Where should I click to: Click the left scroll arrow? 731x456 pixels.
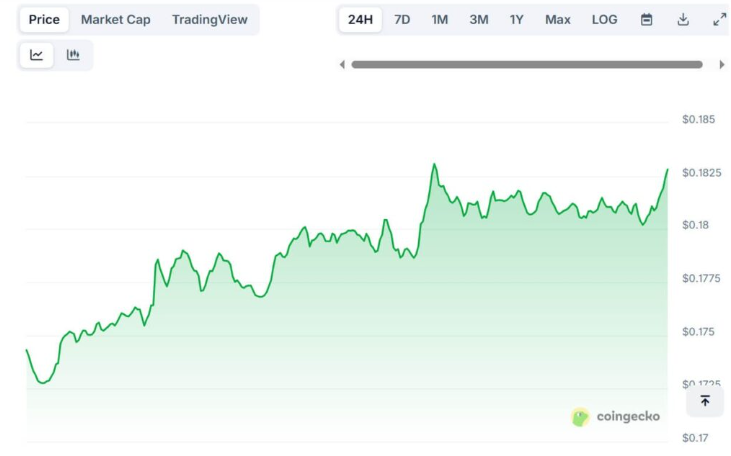(342, 65)
